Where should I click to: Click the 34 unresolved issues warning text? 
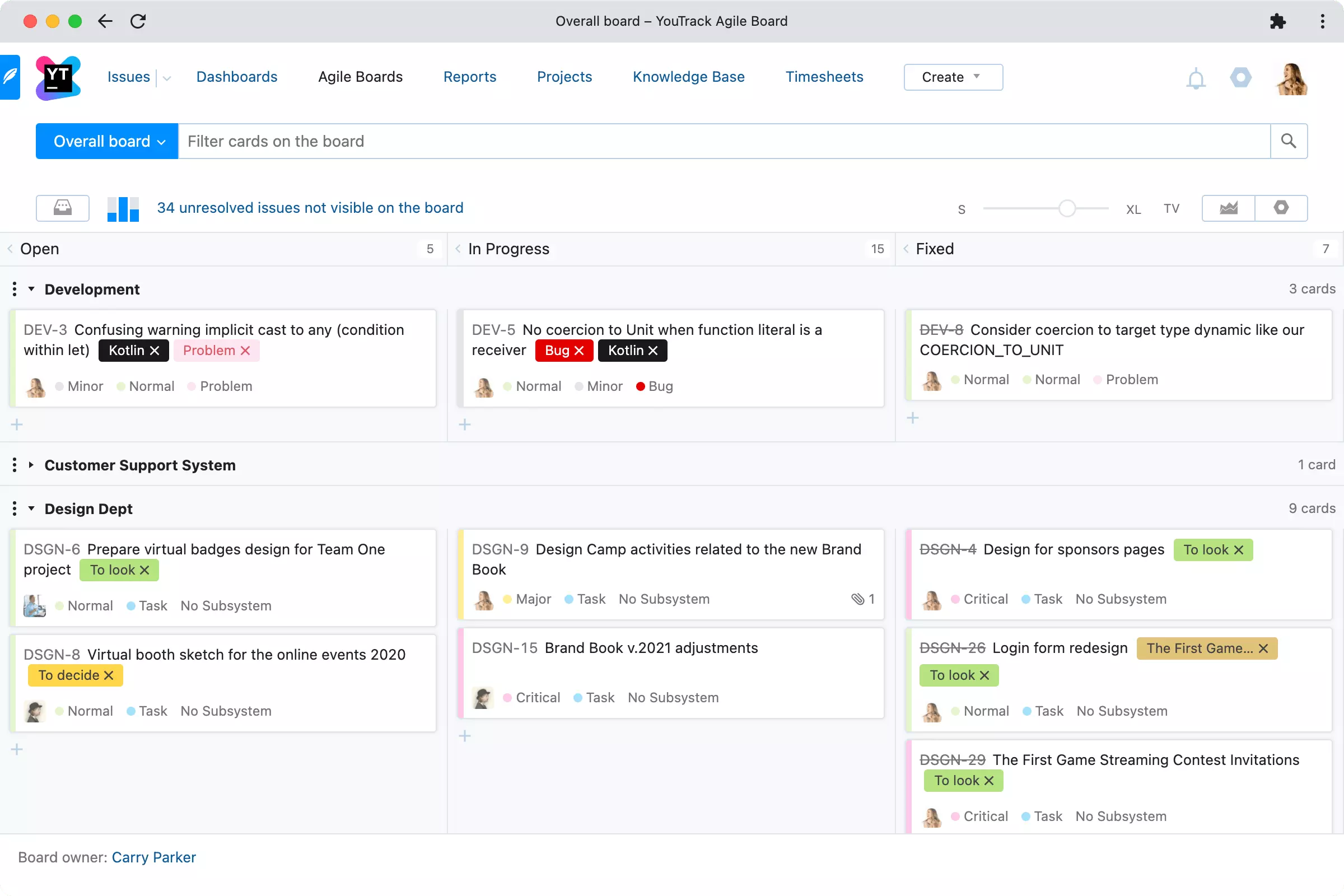tap(310, 208)
